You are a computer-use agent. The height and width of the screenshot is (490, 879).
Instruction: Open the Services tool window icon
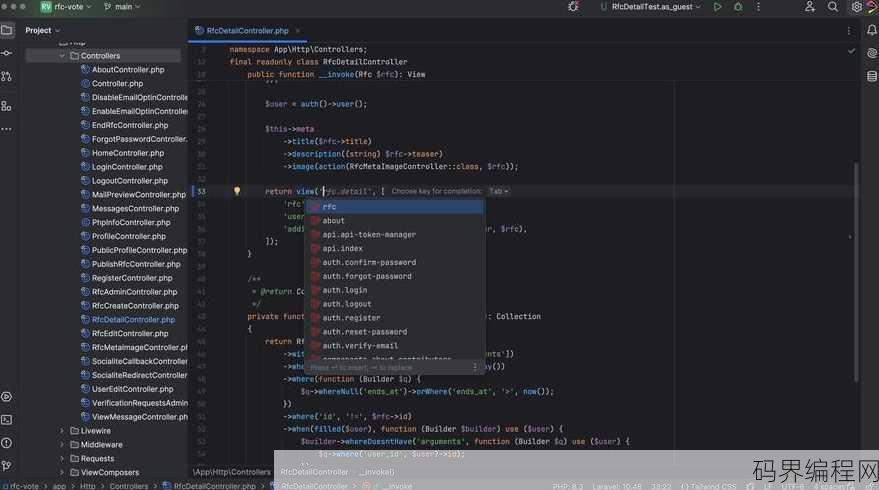[7, 397]
